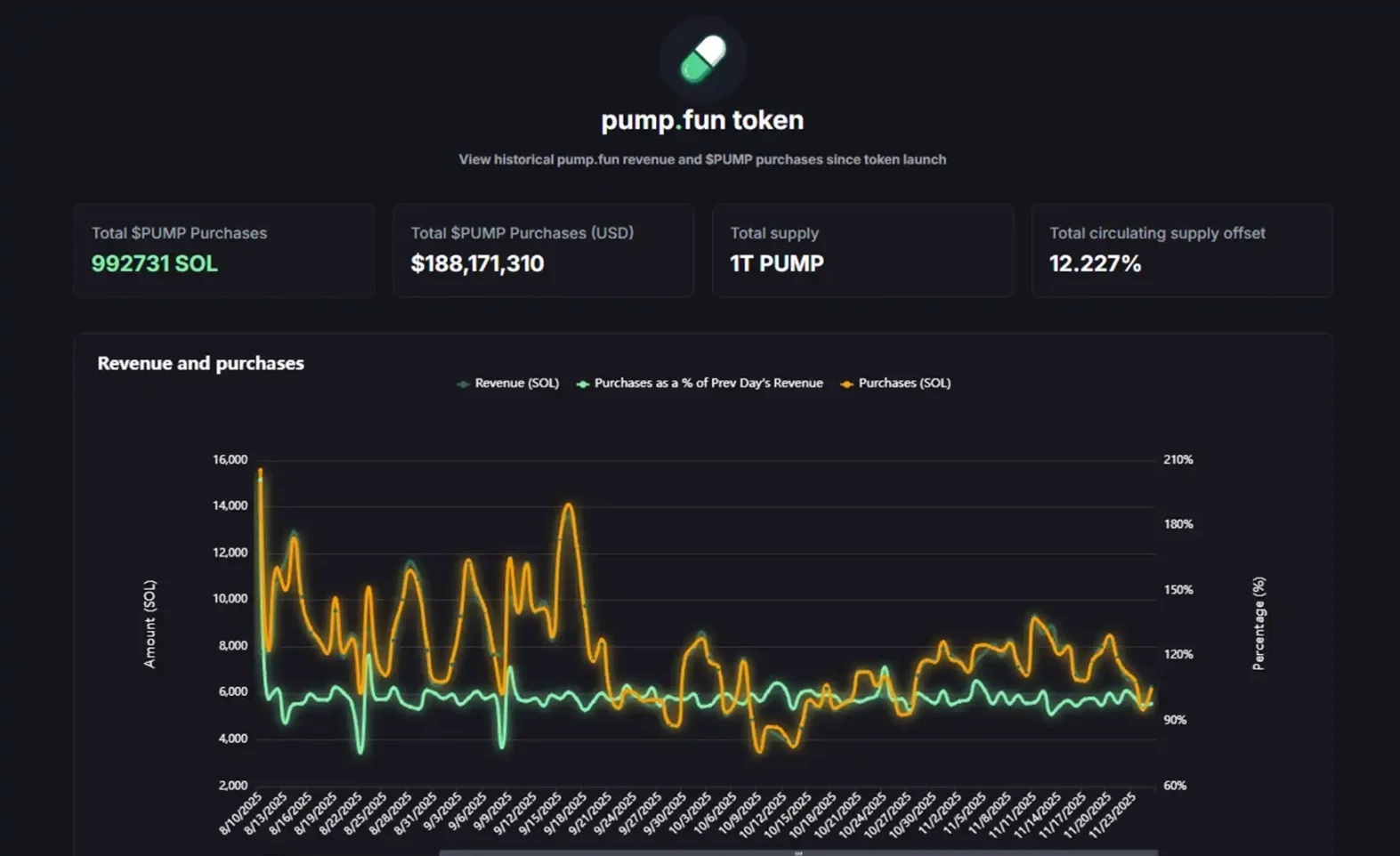The width and height of the screenshot is (1400, 856).
Task: Toggle Purchases as a % of Prev Day's Revenue
Action: coord(708,383)
